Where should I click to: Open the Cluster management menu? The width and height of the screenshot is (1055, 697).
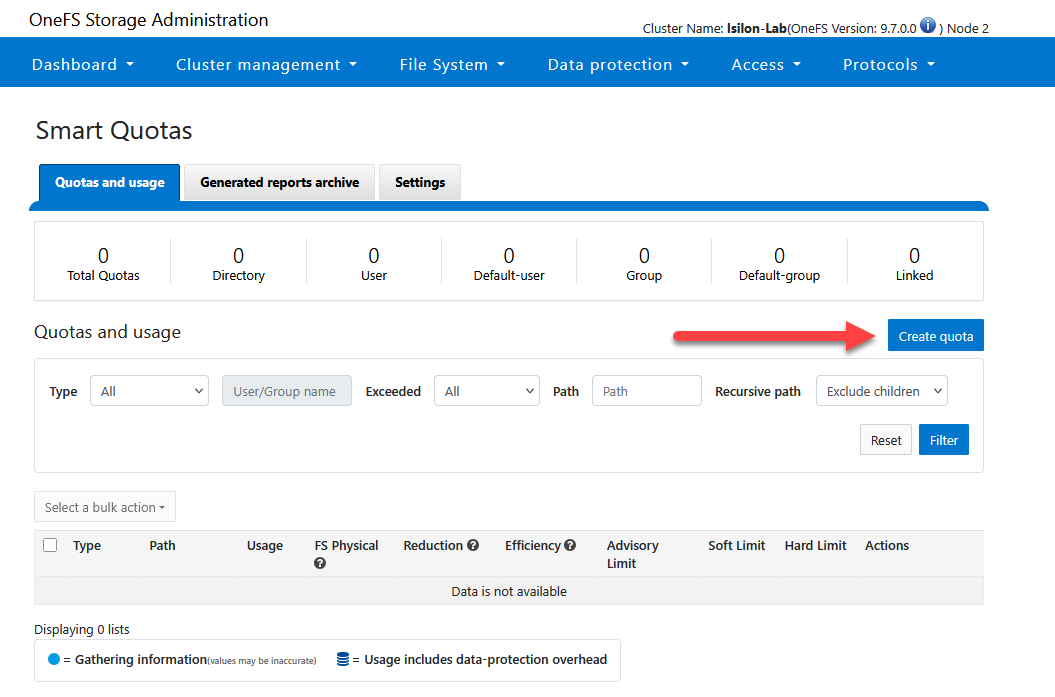point(266,62)
